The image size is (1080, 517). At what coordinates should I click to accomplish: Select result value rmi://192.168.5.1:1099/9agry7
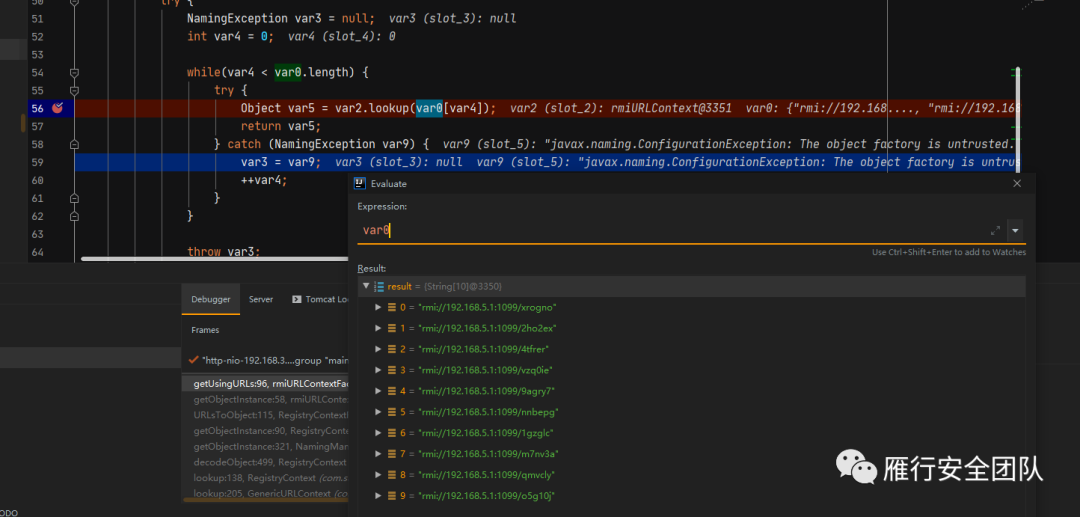pos(486,391)
